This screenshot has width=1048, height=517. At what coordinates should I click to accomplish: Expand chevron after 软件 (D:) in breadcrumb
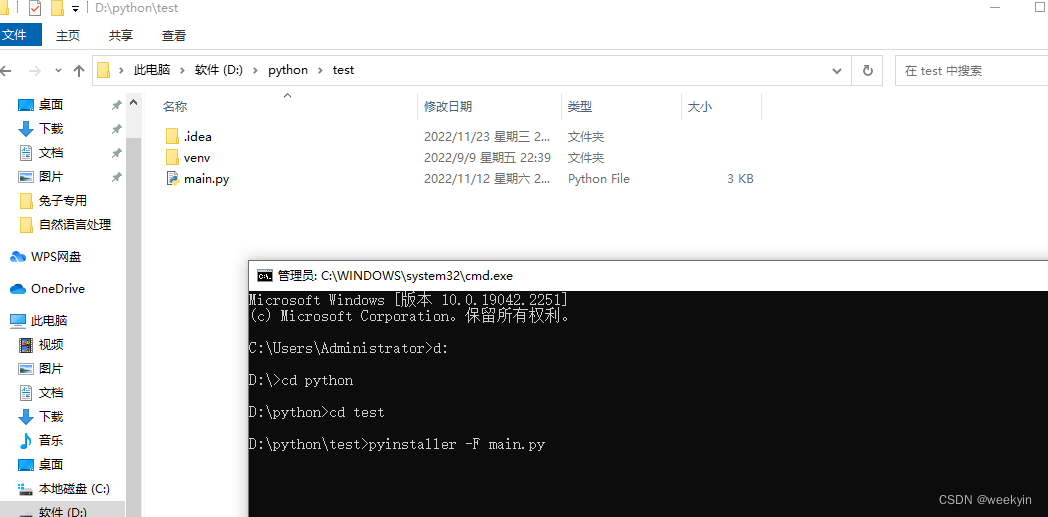pyautogui.click(x=256, y=70)
